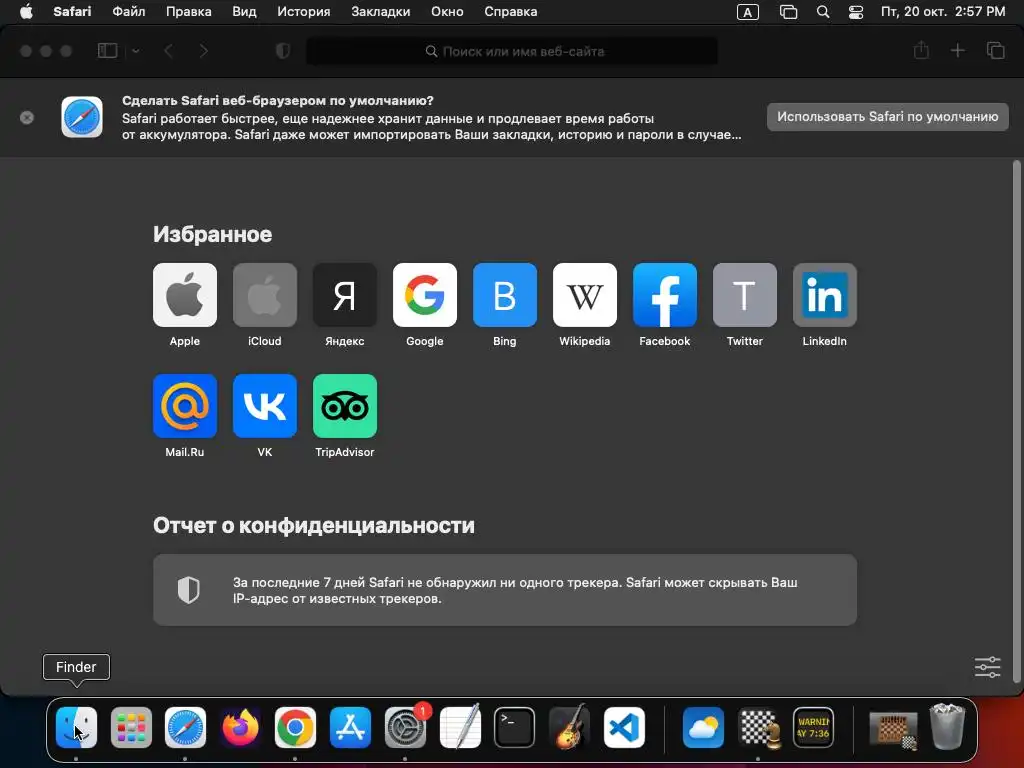Screen dimensions: 1024x768
Task: Show tab overview
Action: (x=995, y=50)
